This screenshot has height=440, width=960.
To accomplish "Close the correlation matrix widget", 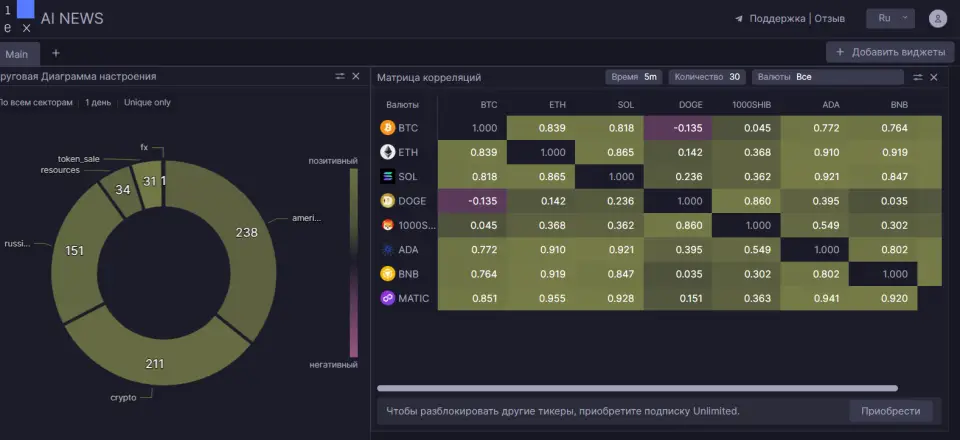I will point(934,77).
